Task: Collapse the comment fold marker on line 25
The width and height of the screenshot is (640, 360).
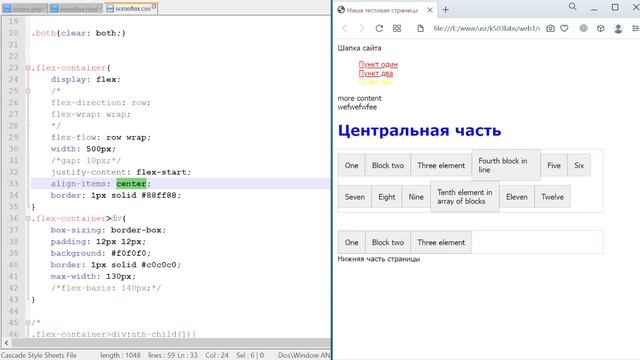Action: (x=28, y=91)
